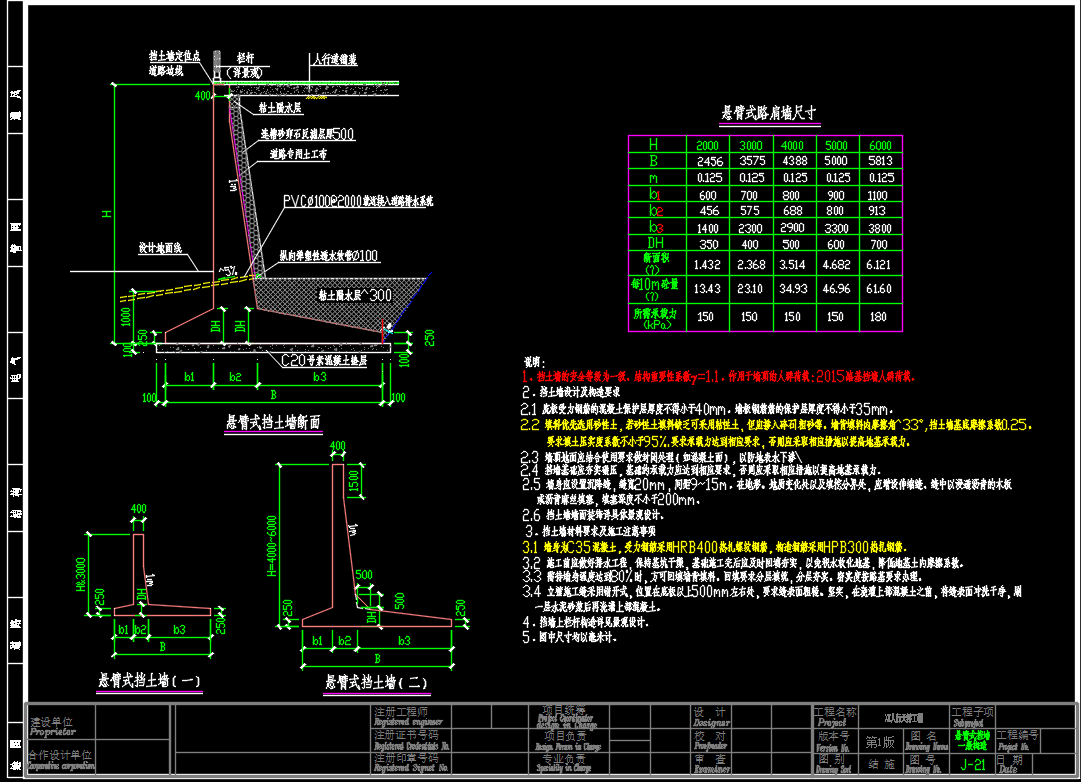Select the 61.60 concrete volume cell
1081x782 pixels.
pos(879,289)
